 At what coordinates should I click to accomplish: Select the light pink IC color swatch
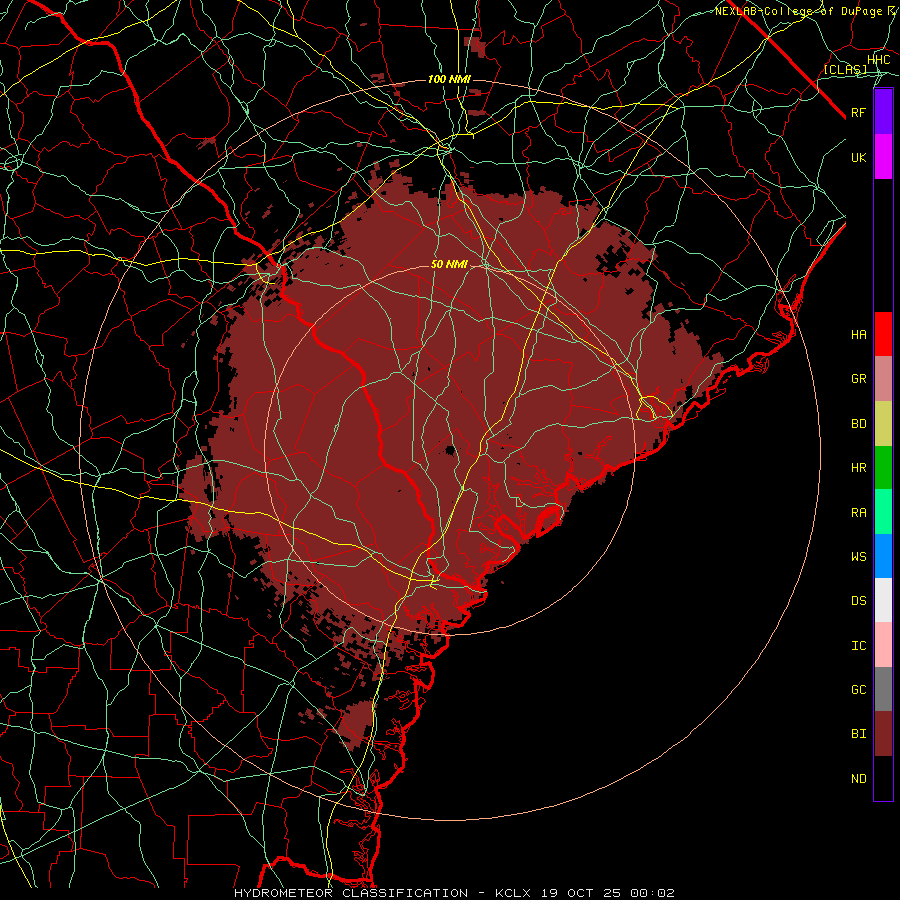[x=883, y=645]
